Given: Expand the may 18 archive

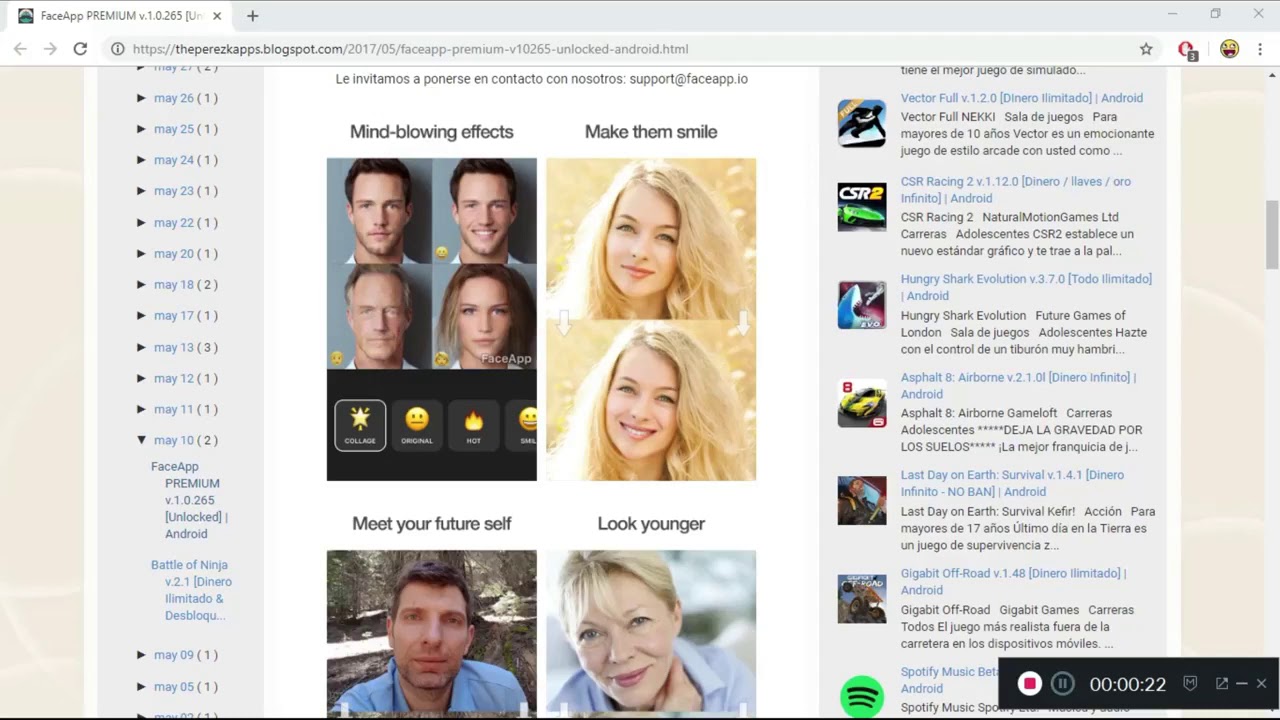Looking at the screenshot, I should (x=141, y=284).
